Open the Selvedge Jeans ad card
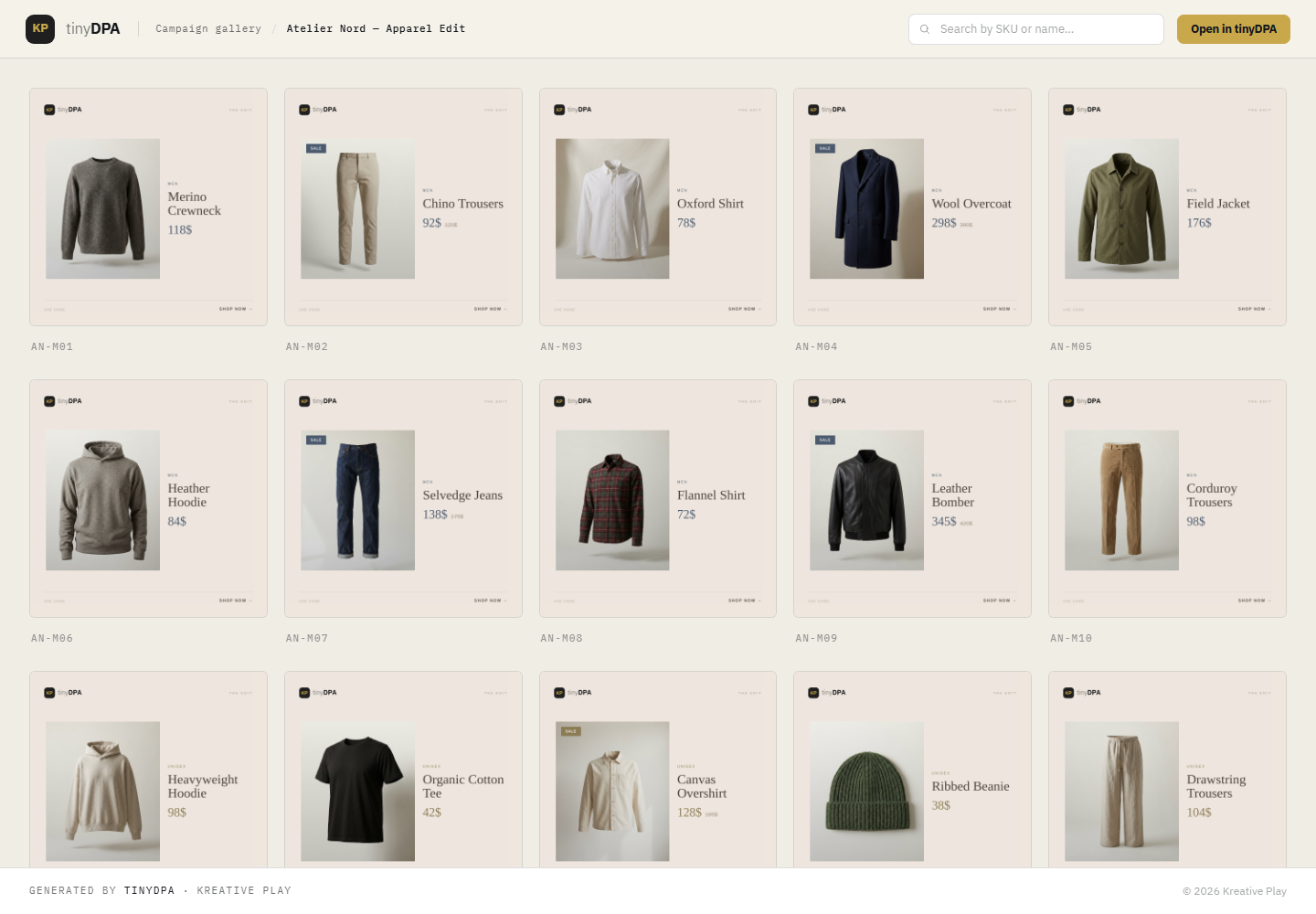 (x=403, y=499)
